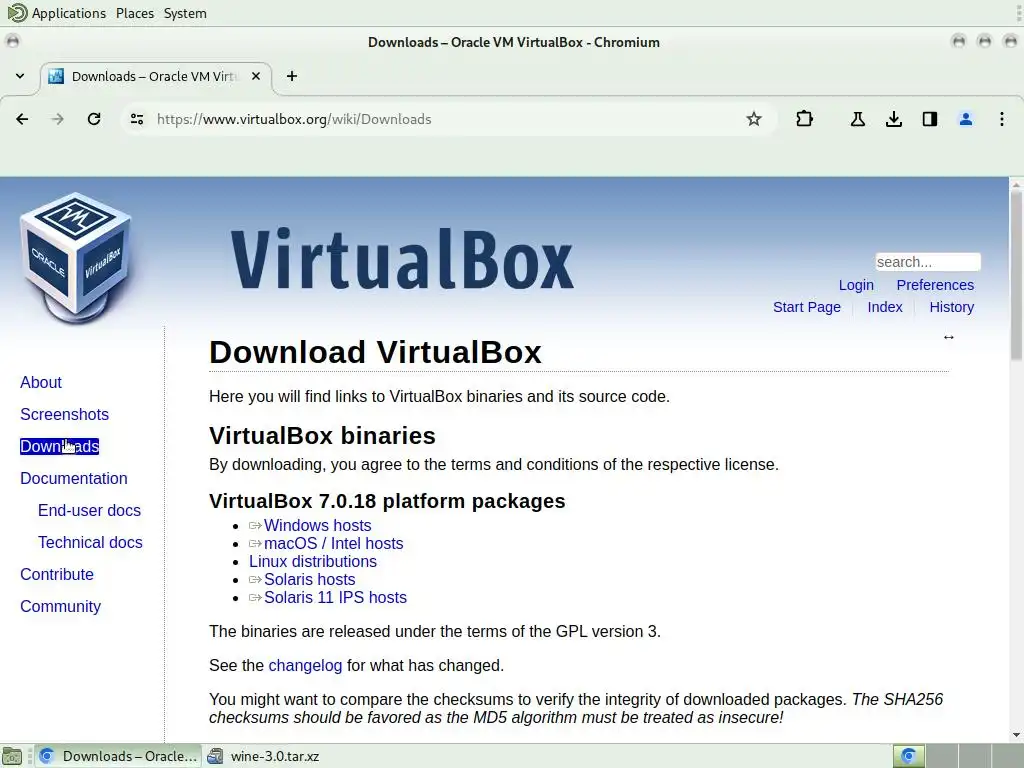Viewport: 1024px width, 768px height.
Task: Open the Extensions puzzle icon
Action: [x=805, y=119]
